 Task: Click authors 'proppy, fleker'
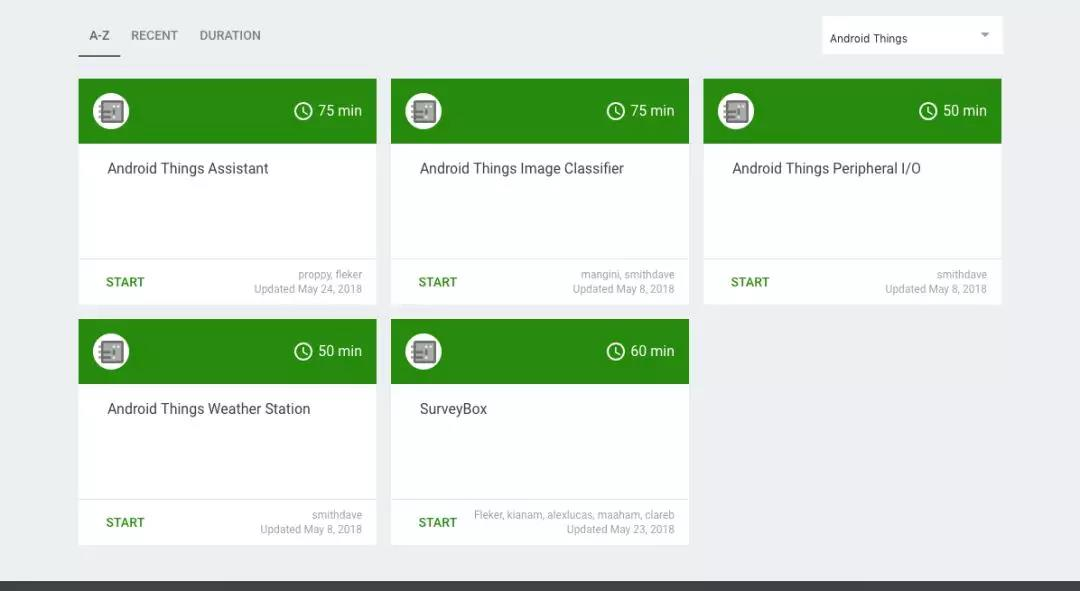point(330,274)
